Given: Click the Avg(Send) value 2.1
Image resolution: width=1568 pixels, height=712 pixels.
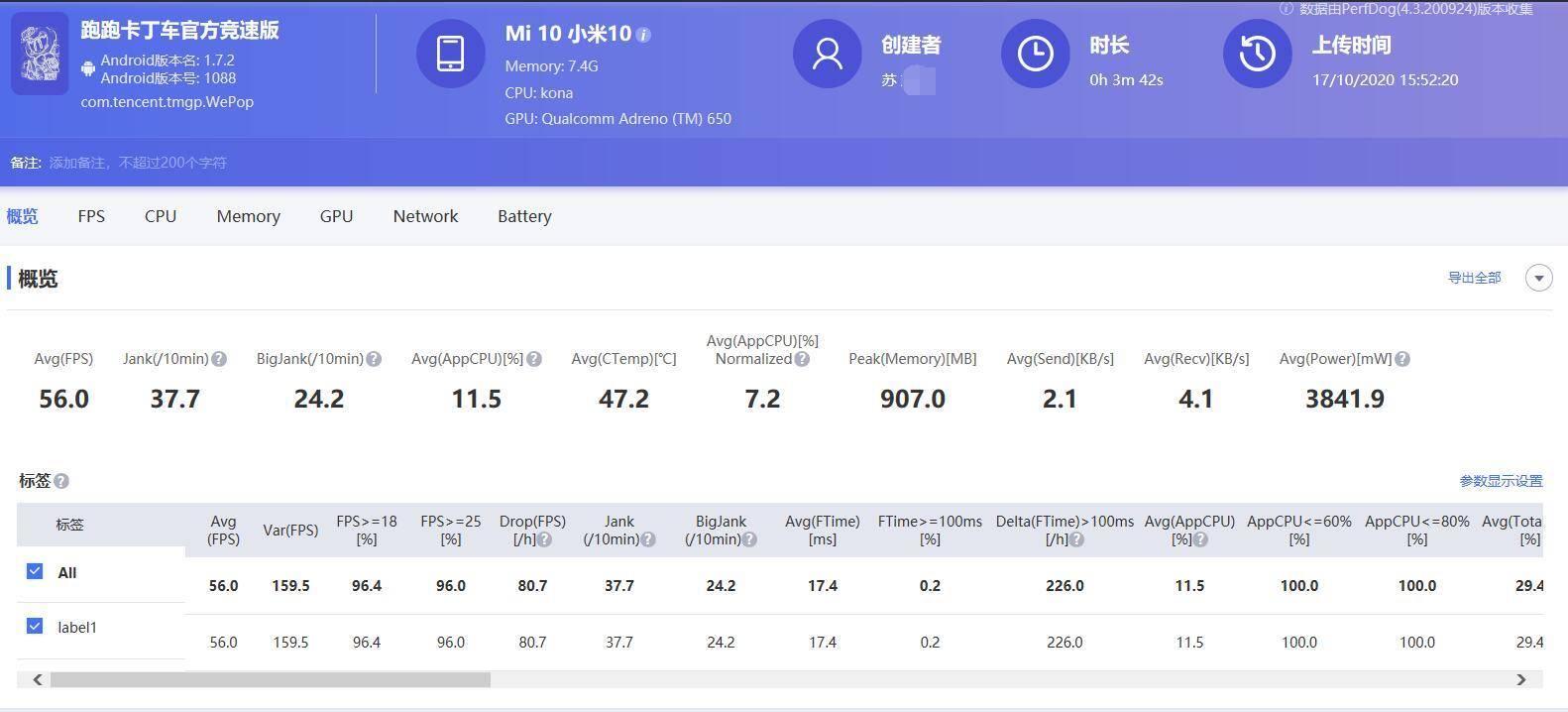Looking at the screenshot, I should [x=1060, y=399].
